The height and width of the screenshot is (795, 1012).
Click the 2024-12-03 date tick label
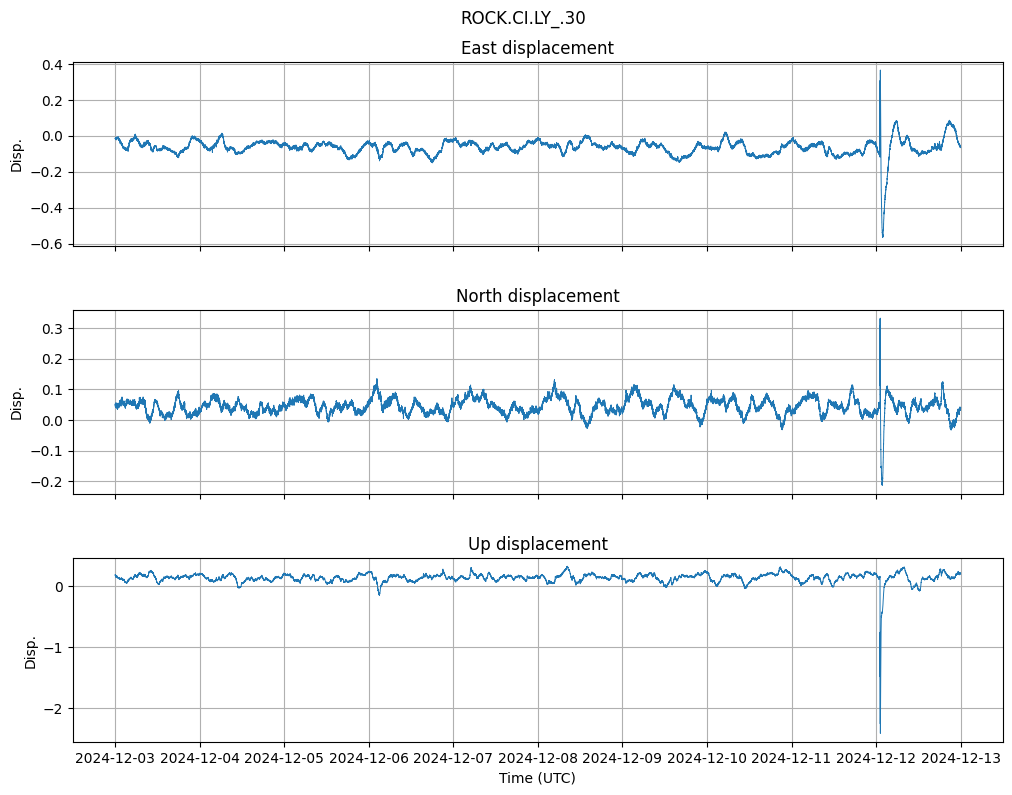click(115, 759)
